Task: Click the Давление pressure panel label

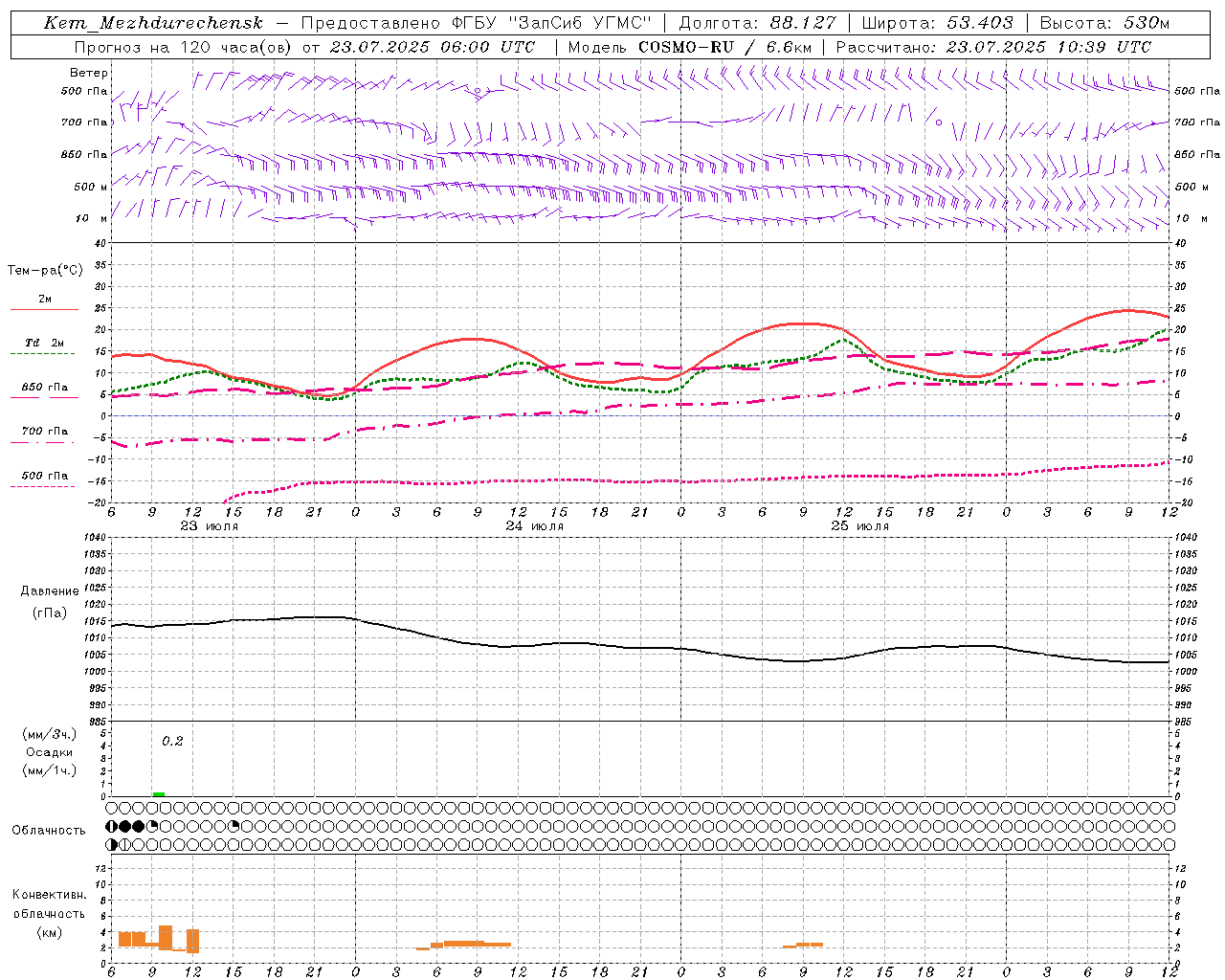Action: click(x=50, y=591)
